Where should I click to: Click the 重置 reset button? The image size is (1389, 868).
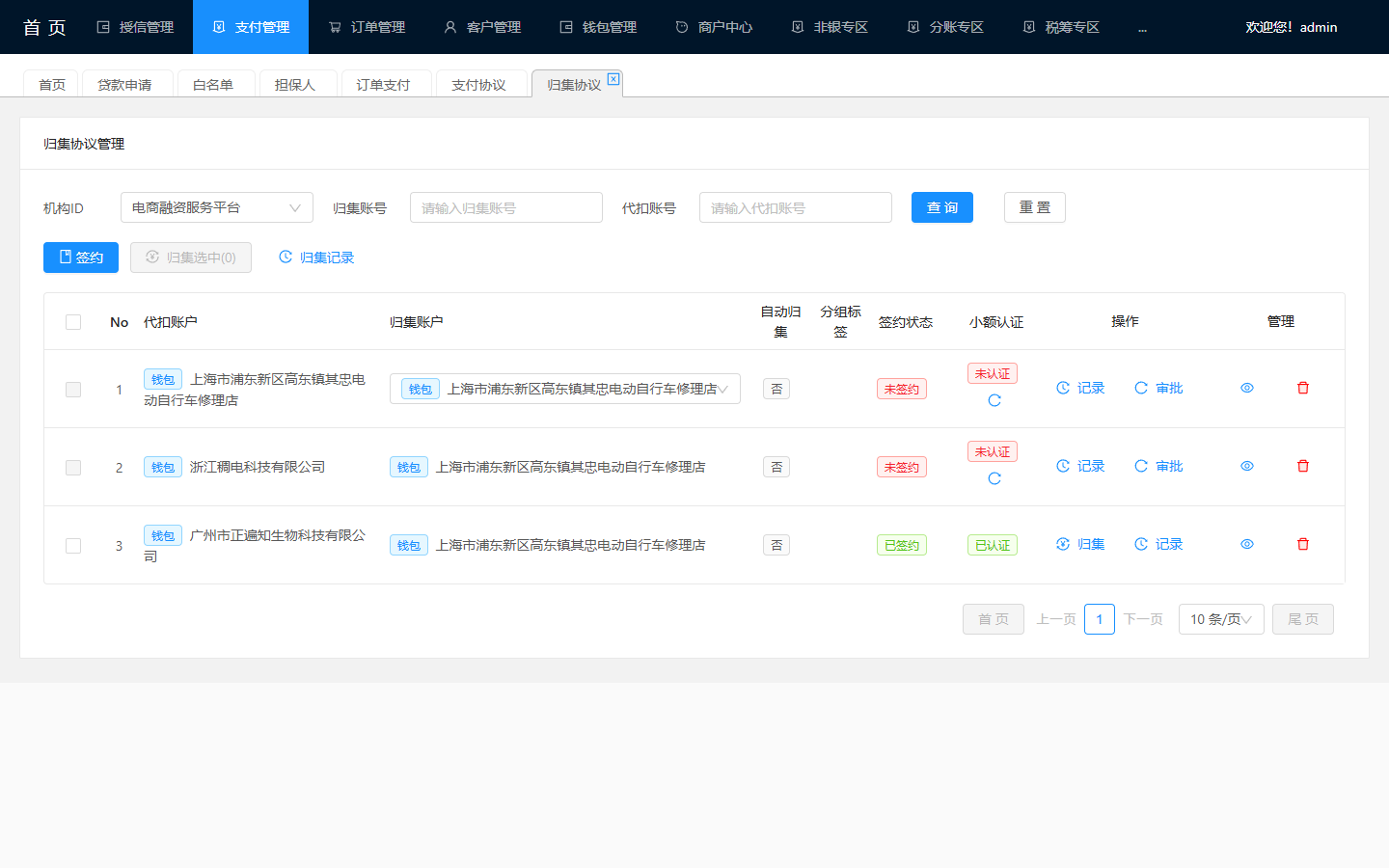tap(1035, 207)
